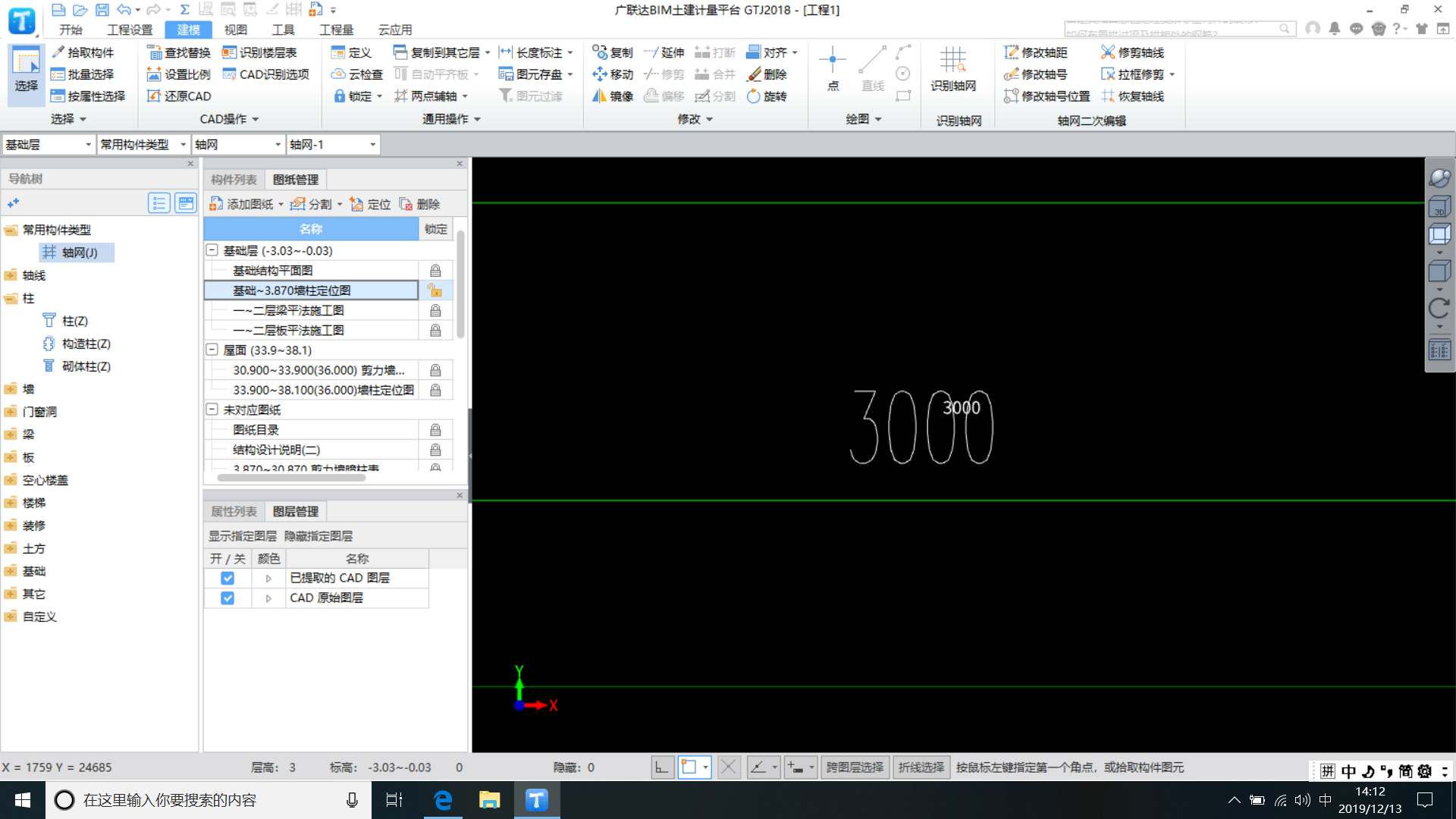Open the 添加图纸 dropdown arrow
Image resolution: width=1456 pixels, height=819 pixels.
(281, 204)
